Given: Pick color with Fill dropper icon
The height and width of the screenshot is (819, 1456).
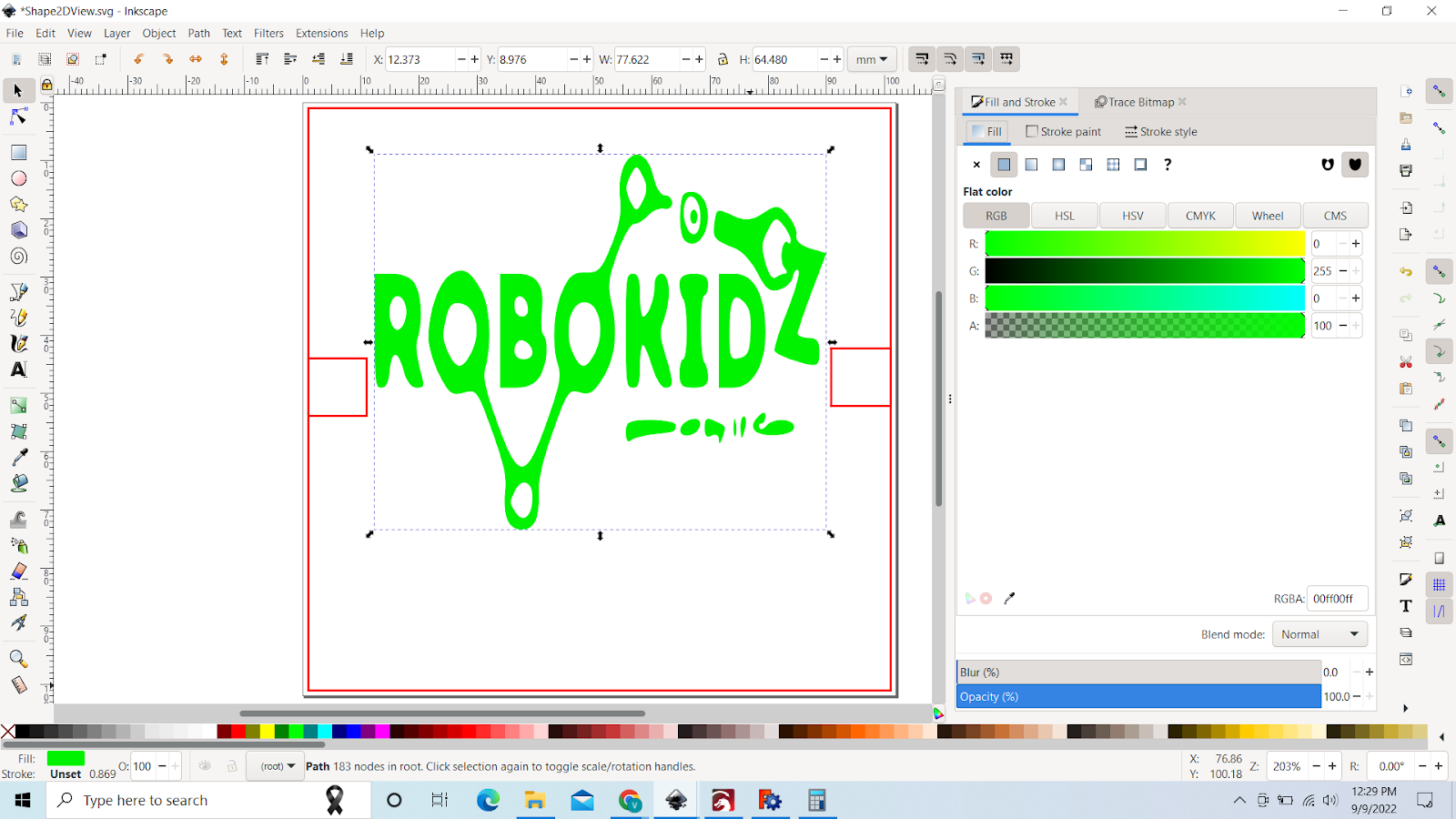Looking at the screenshot, I should tap(1009, 598).
